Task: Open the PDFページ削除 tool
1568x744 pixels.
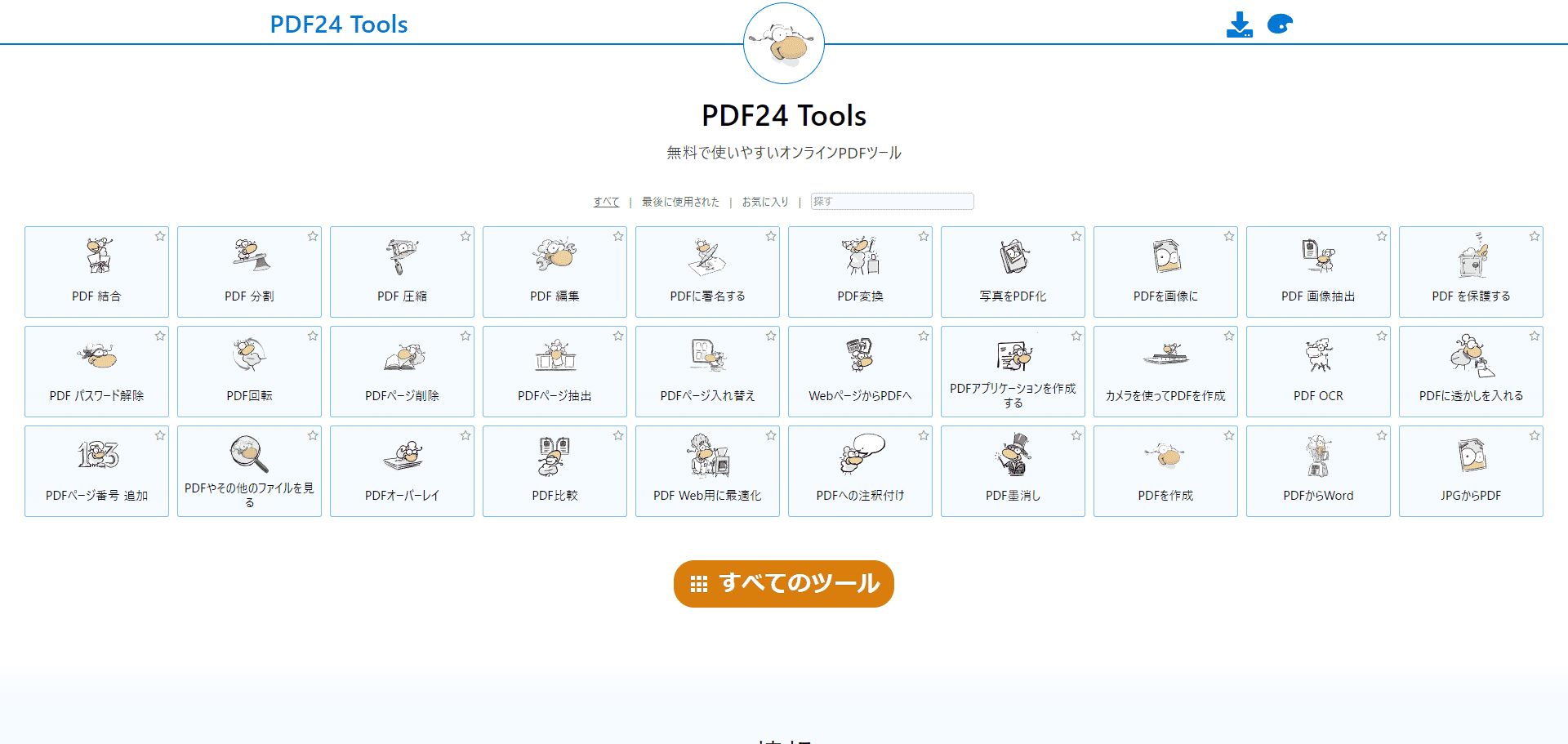Action: [402, 372]
